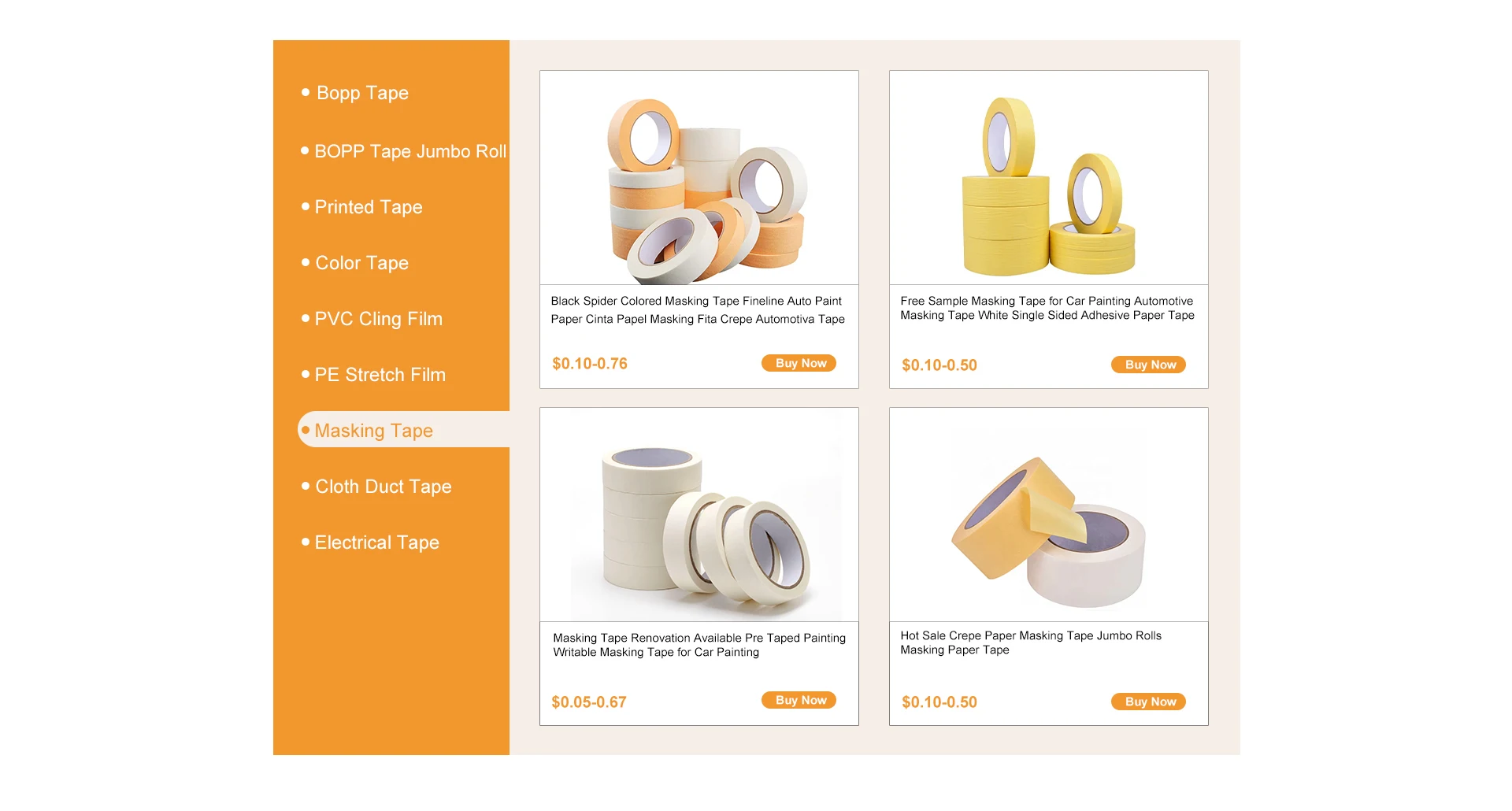1512x811 pixels.
Task: Select BOPP Tape Jumbo Roll category
Action: click(x=404, y=151)
